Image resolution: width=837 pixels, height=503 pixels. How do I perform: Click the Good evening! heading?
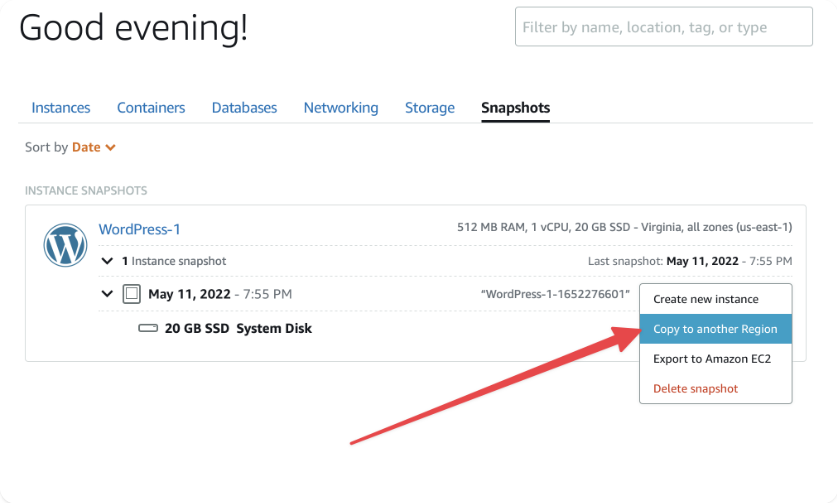coord(133,27)
